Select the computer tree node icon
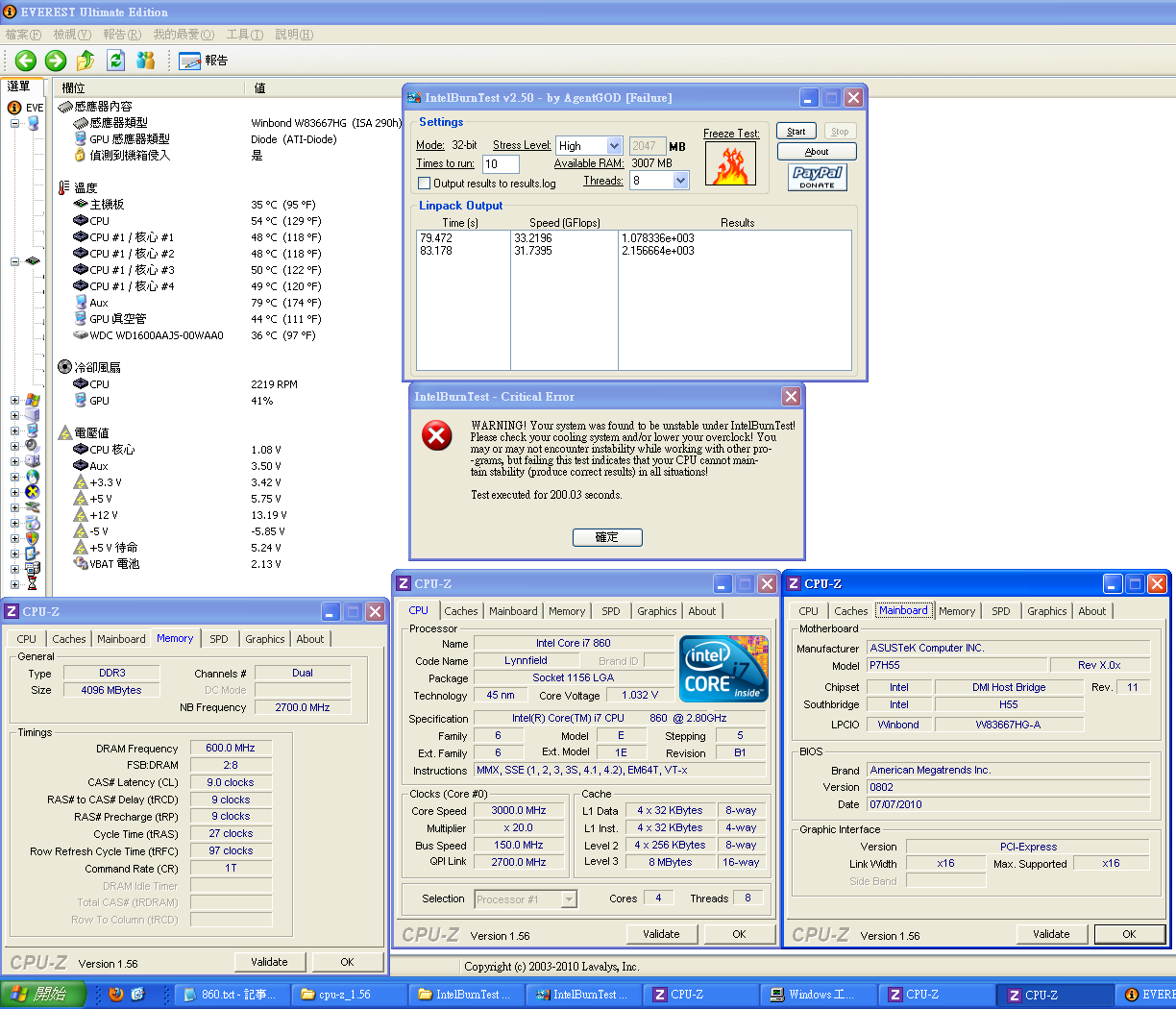 coord(33,123)
